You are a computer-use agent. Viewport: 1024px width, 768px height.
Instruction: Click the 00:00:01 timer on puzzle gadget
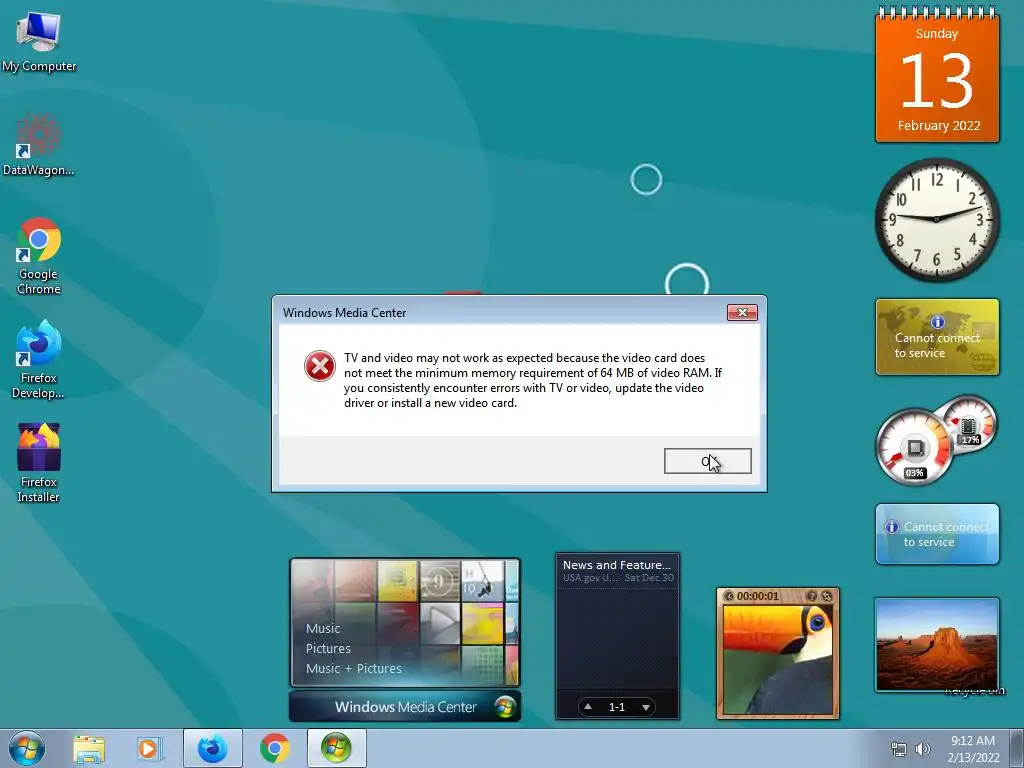[x=758, y=596]
